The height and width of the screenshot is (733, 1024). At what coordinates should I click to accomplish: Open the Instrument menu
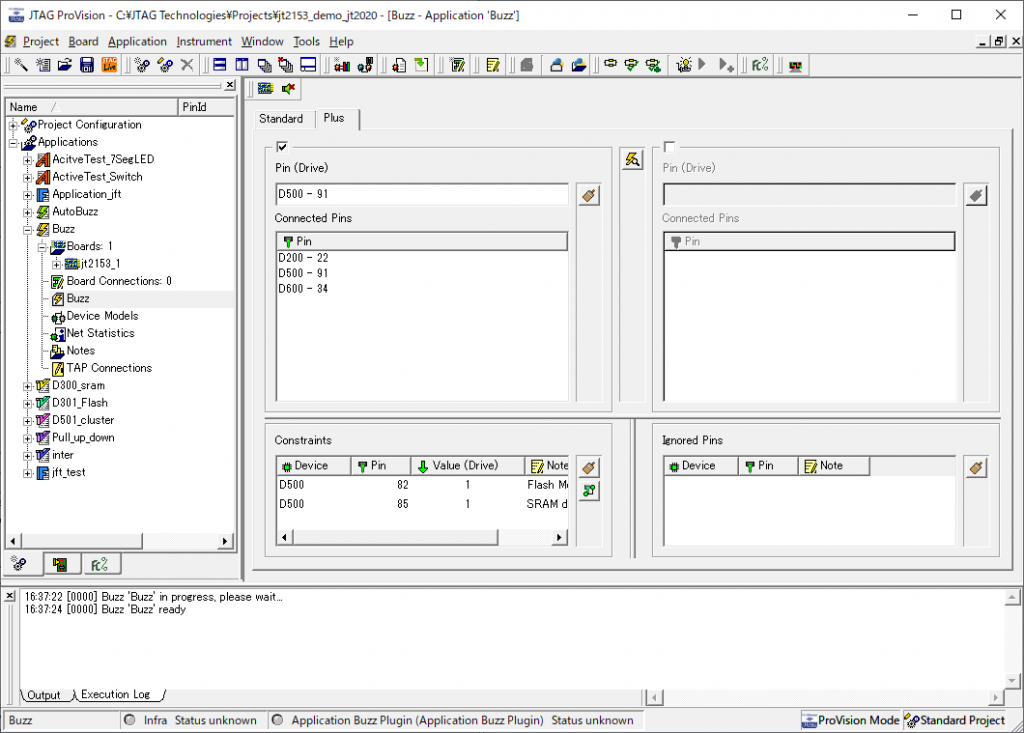[204, 41]
